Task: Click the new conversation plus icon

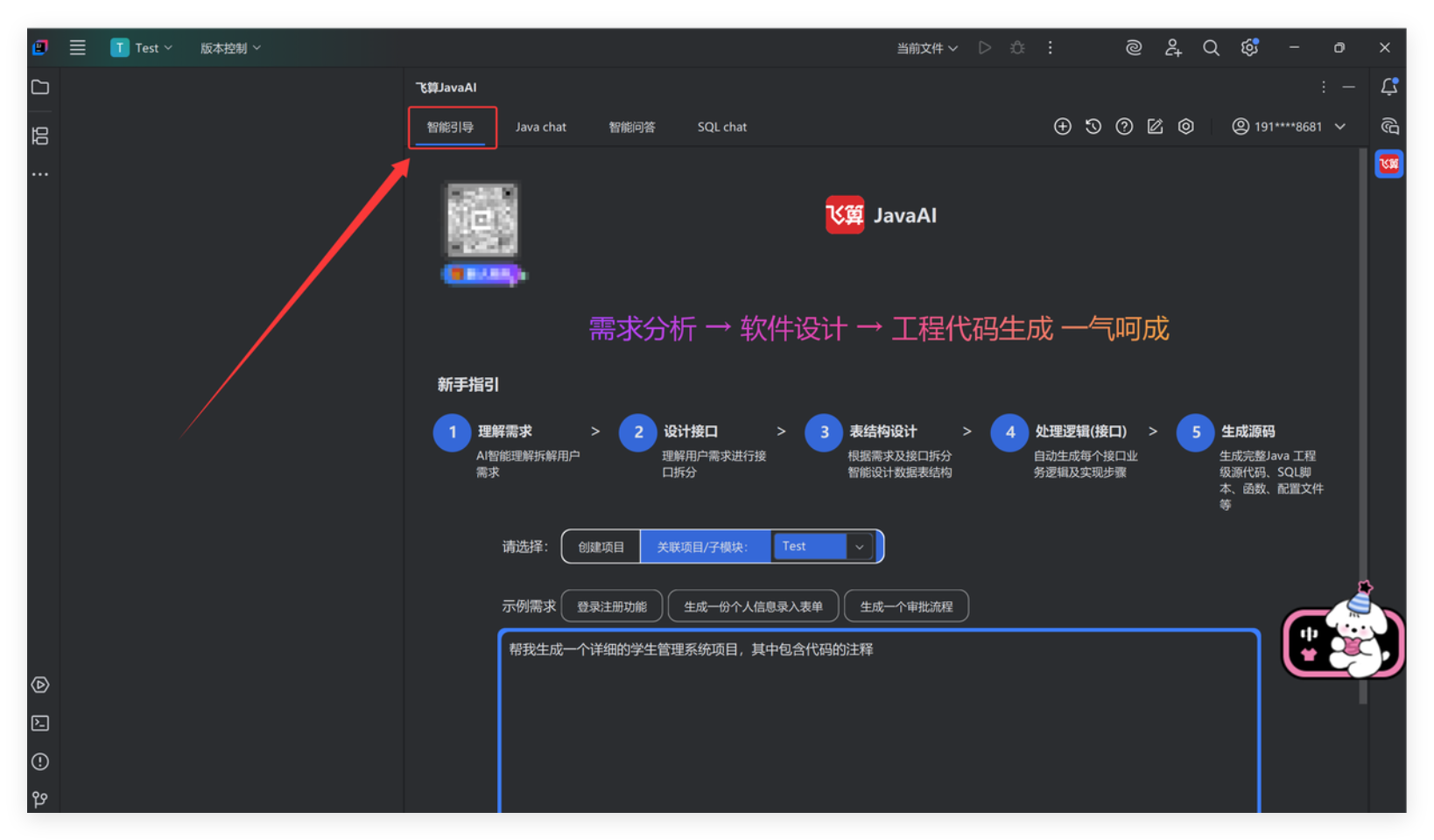Action: 1062,127
